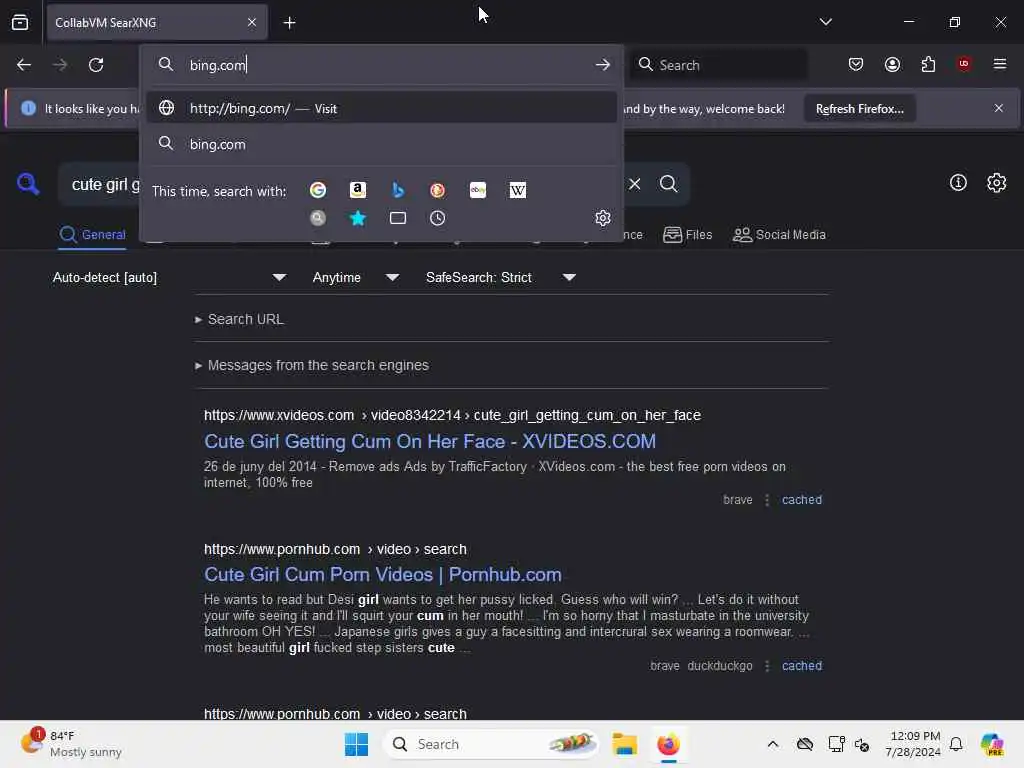The width and height of the screenshot is (1024, 768).
Task: Switch to the Social Media tab
Action: point(779,235)
